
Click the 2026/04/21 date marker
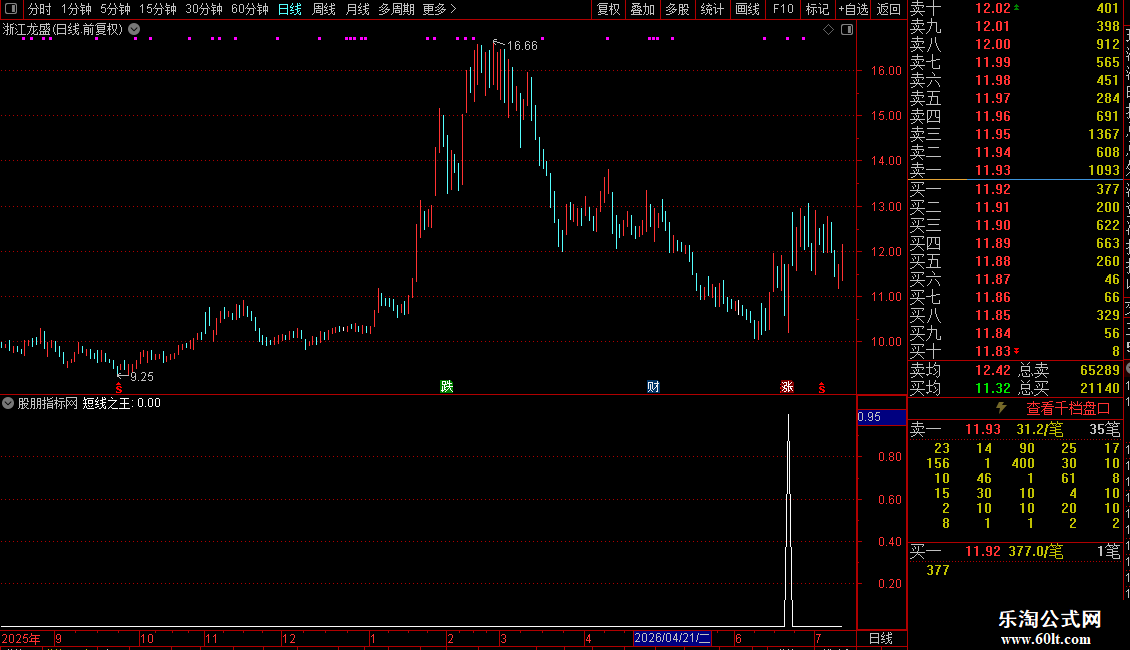672,638
